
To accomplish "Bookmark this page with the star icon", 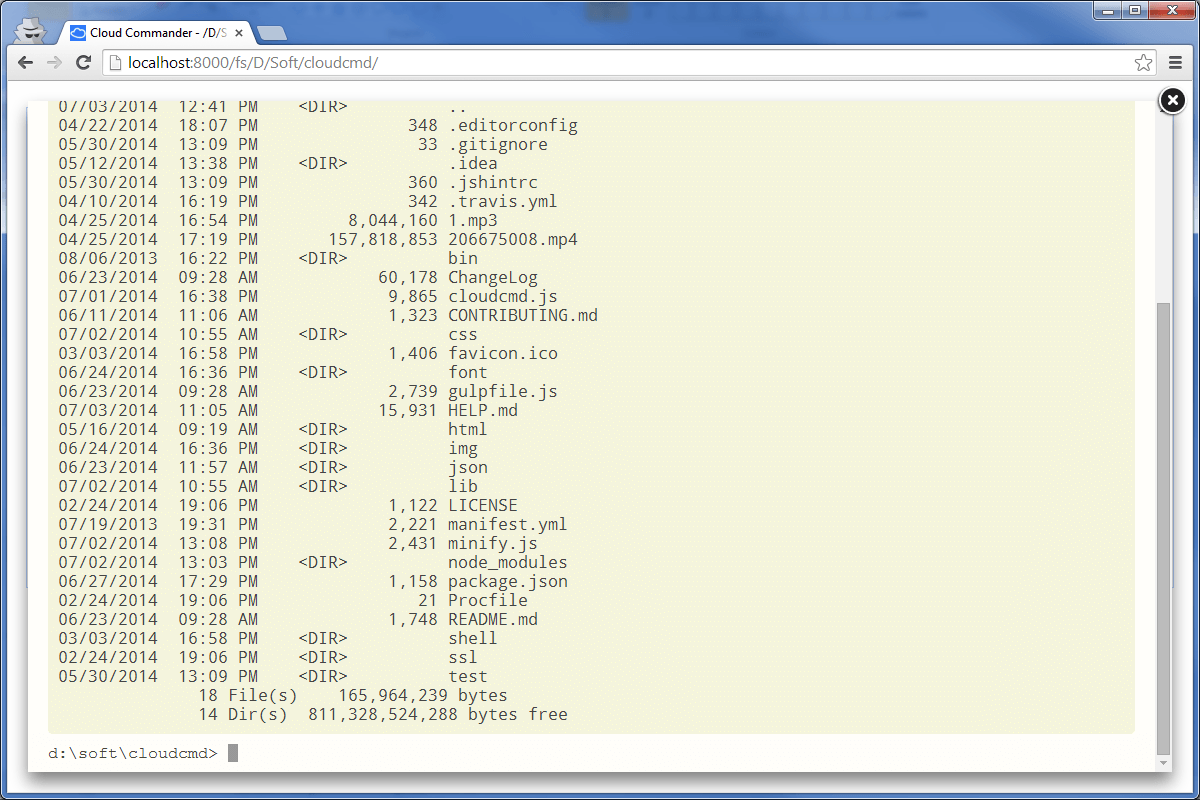I will click(1144, 63).
